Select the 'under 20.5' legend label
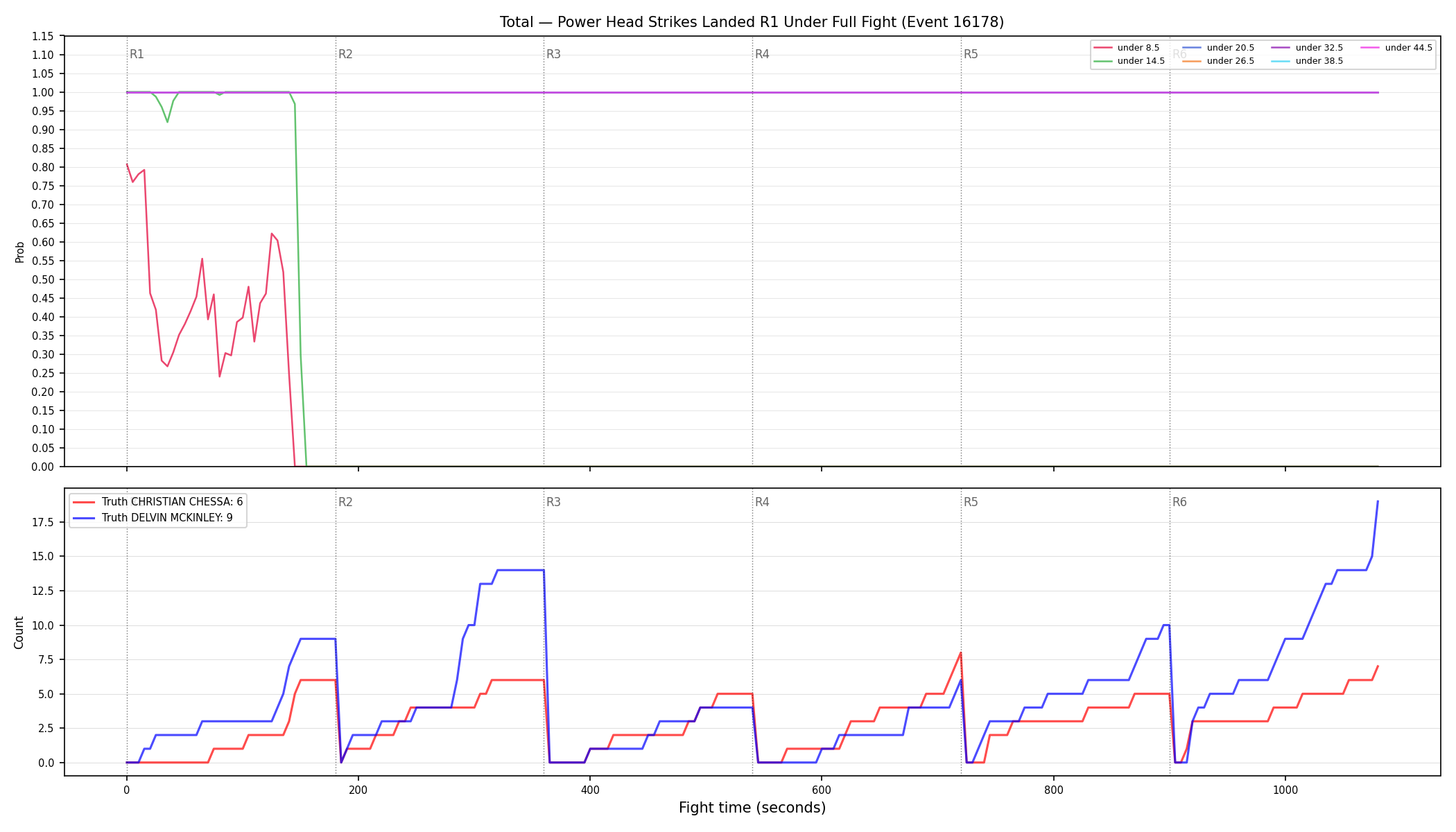1456x832 pixels. coord(1231,48)
